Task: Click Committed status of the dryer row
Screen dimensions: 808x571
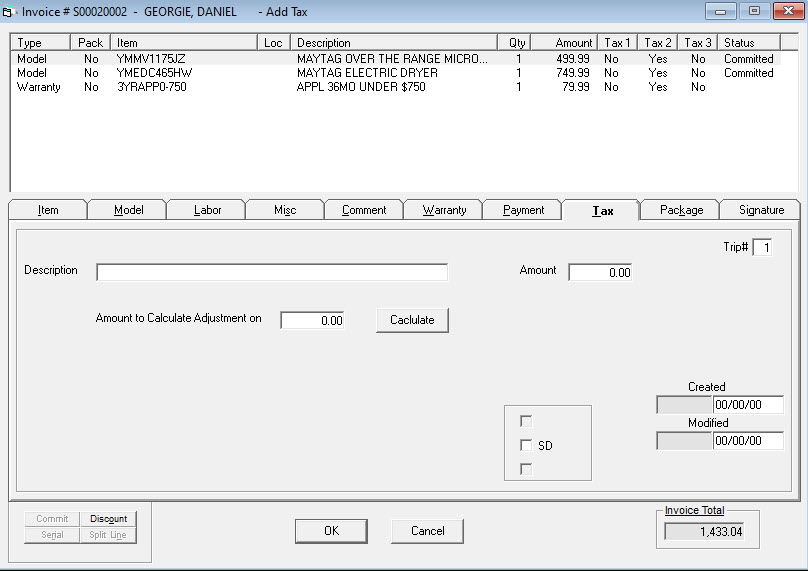Action: pyautogui.click(x=749, y=73)
